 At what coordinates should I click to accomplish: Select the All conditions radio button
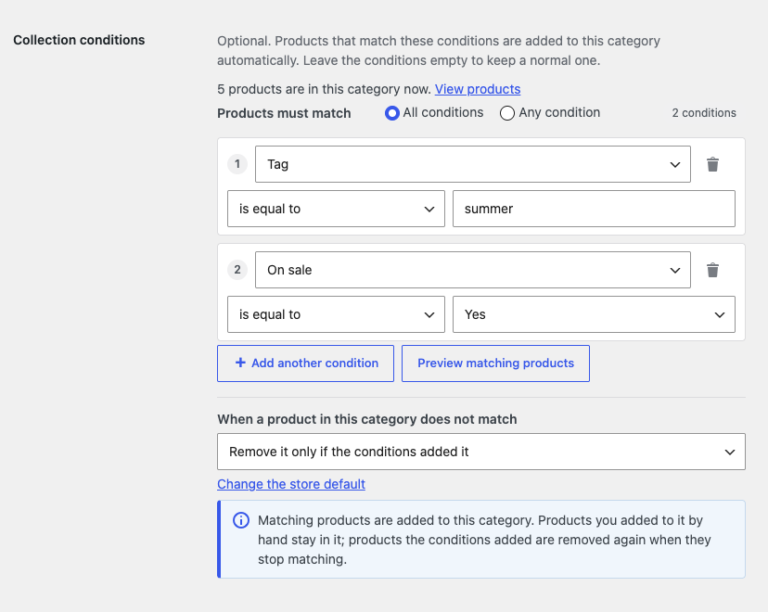(x=392, y=113)
